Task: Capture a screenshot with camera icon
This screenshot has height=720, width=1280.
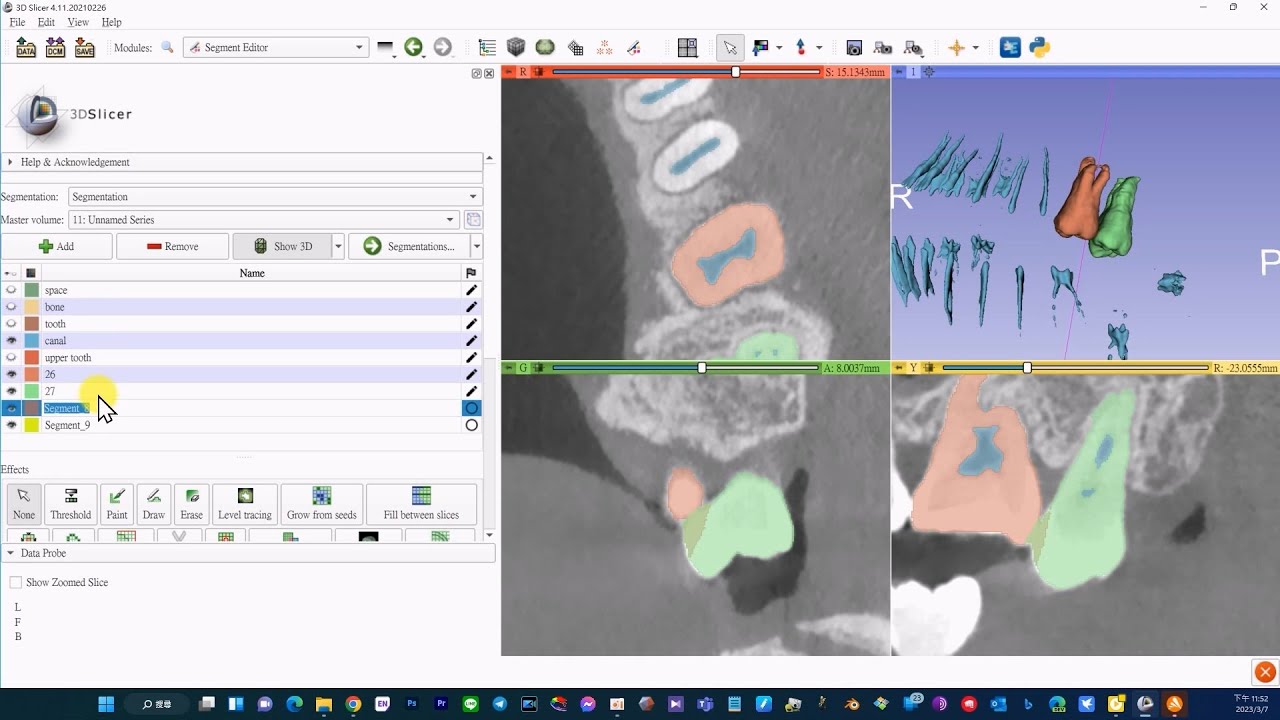Action: 854,47
